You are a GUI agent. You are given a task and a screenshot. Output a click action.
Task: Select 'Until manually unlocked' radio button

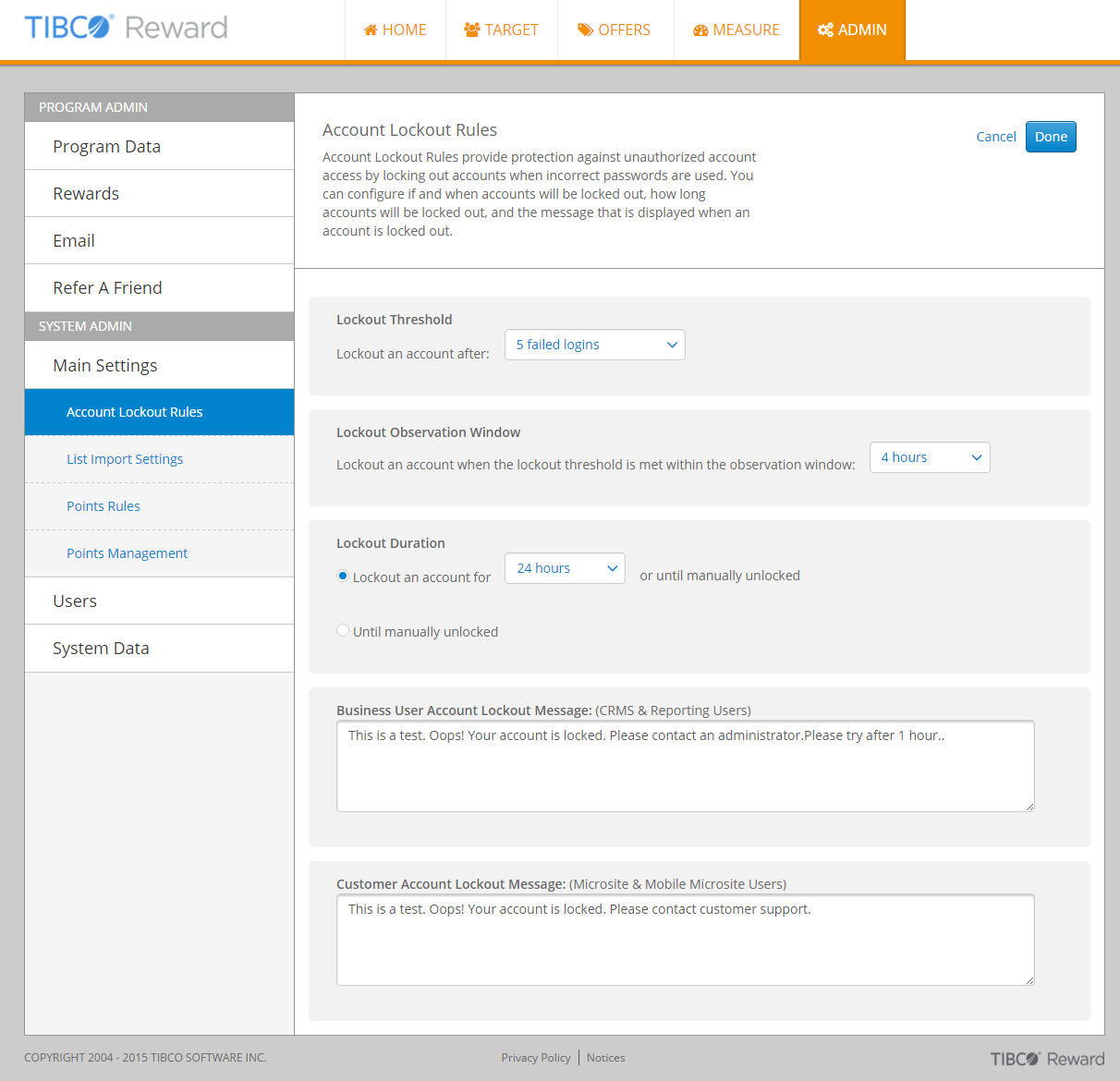click(343, 630)
